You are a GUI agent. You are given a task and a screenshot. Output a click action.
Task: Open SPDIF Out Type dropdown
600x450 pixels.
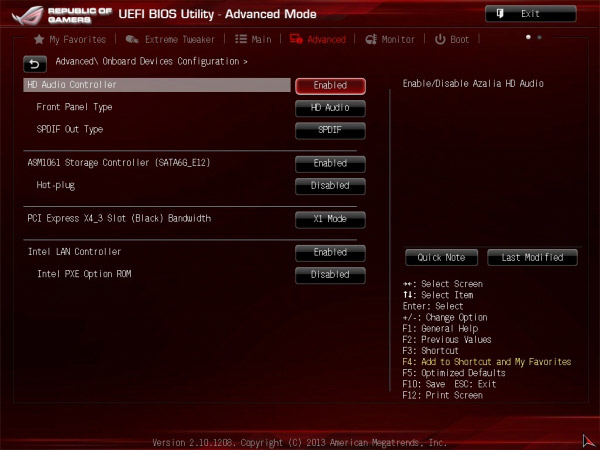[330, 130]
